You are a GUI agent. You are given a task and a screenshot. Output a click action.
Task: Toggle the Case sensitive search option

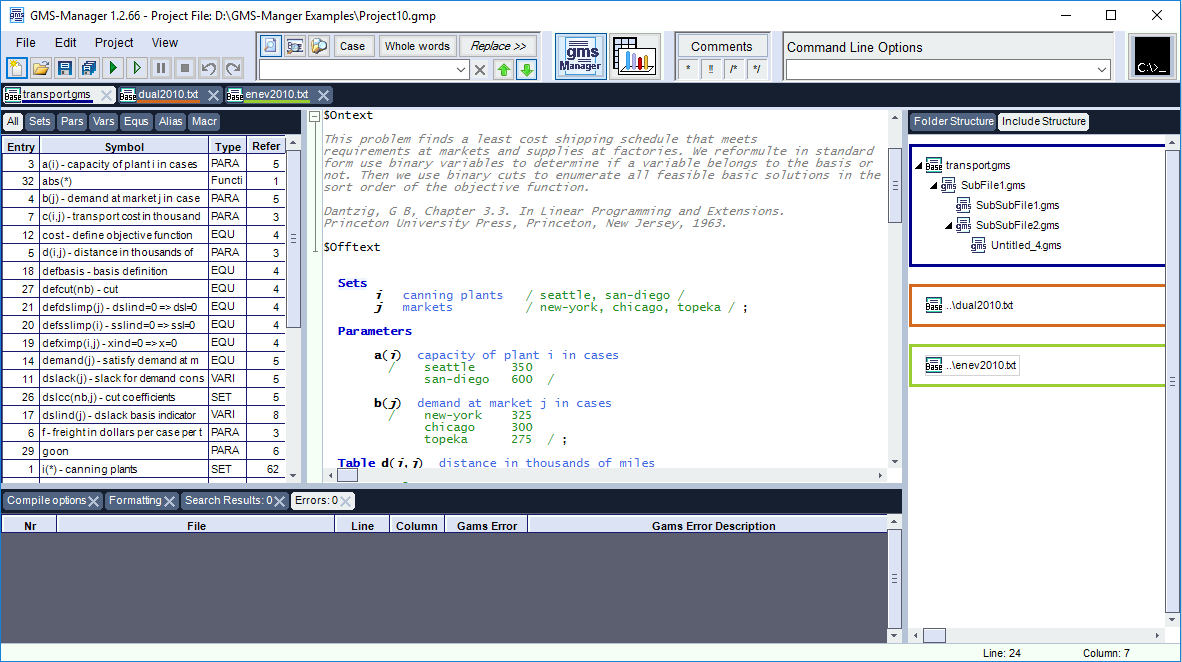352,46
